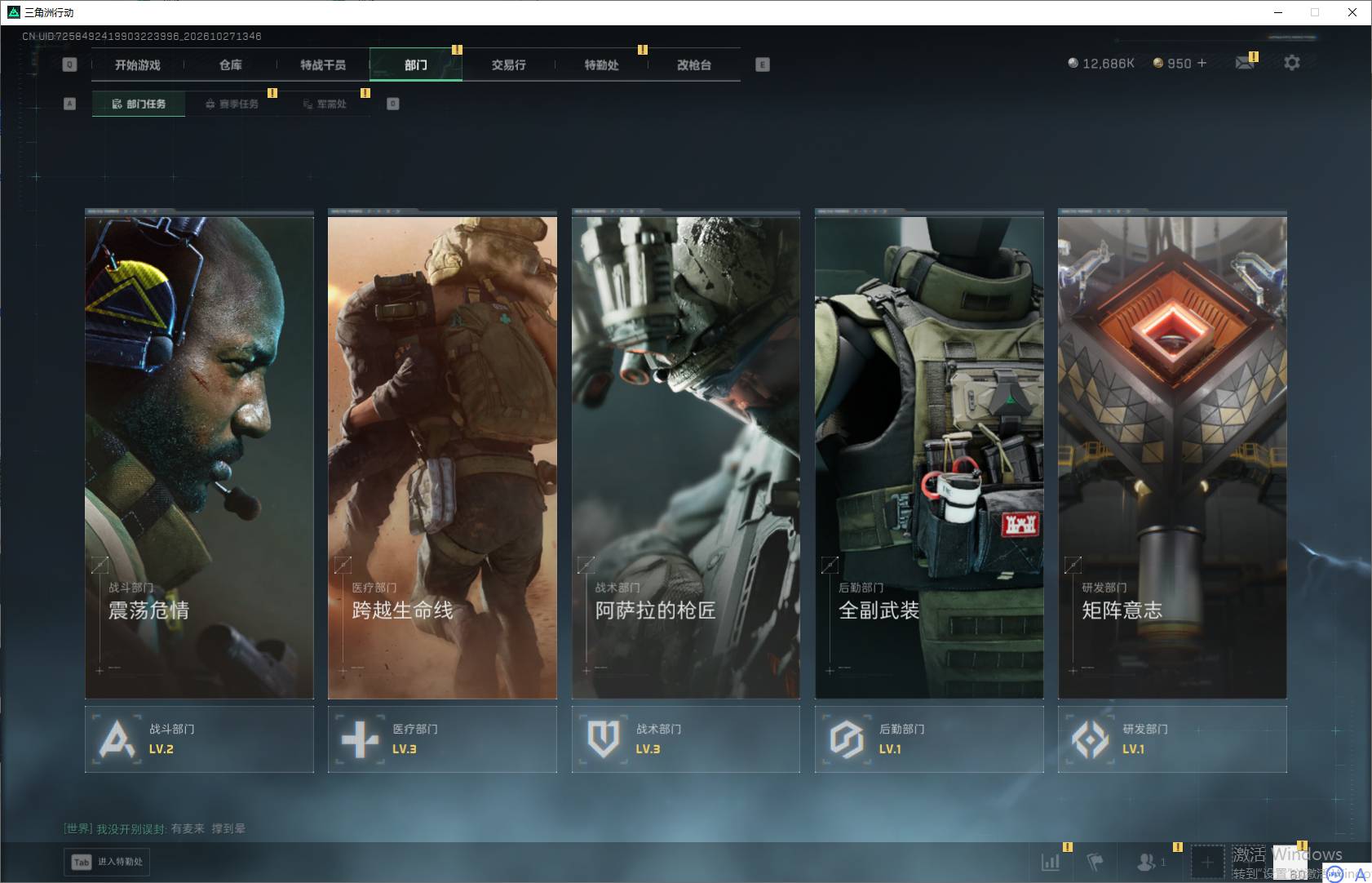The height and width of the screenshot is (883, 1372).
Task: Go to the 特勤处 tab
Action: click(602, 64)
